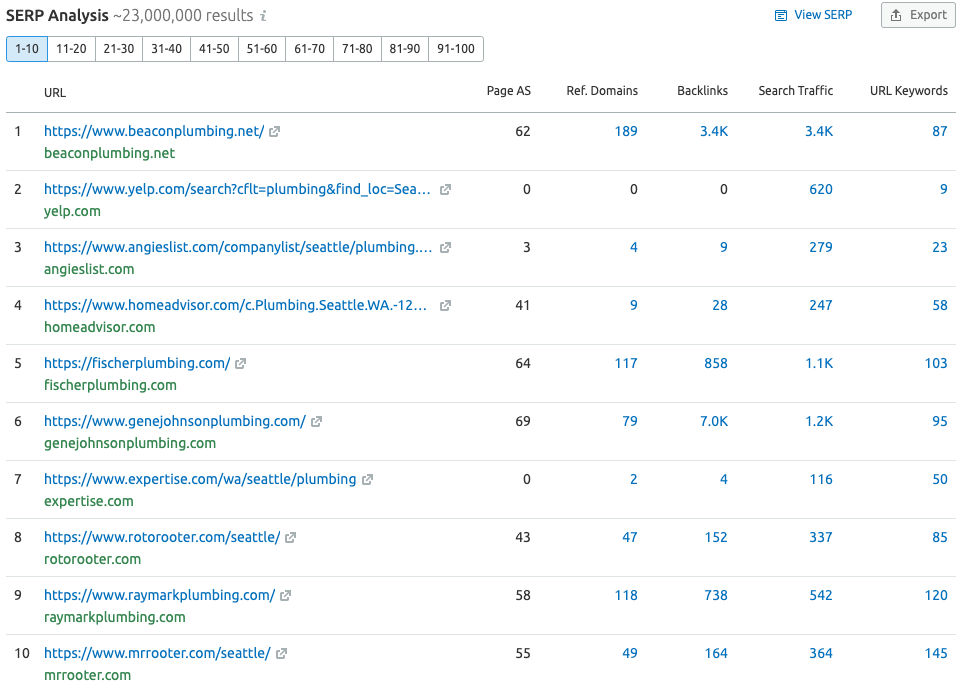
Task: Open the raymarkplumbing.com homepage URL
Action: coord(160,595)
